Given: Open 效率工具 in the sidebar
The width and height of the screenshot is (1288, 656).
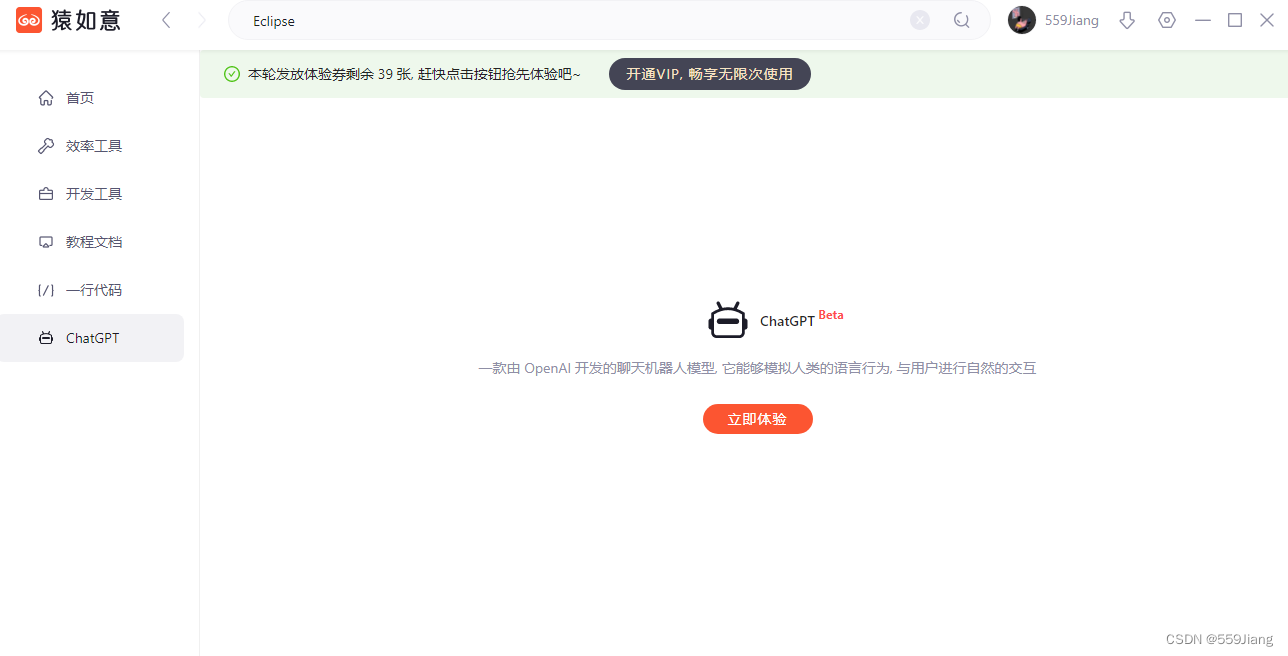Looking at the screenshot, I should coord(92,146).
